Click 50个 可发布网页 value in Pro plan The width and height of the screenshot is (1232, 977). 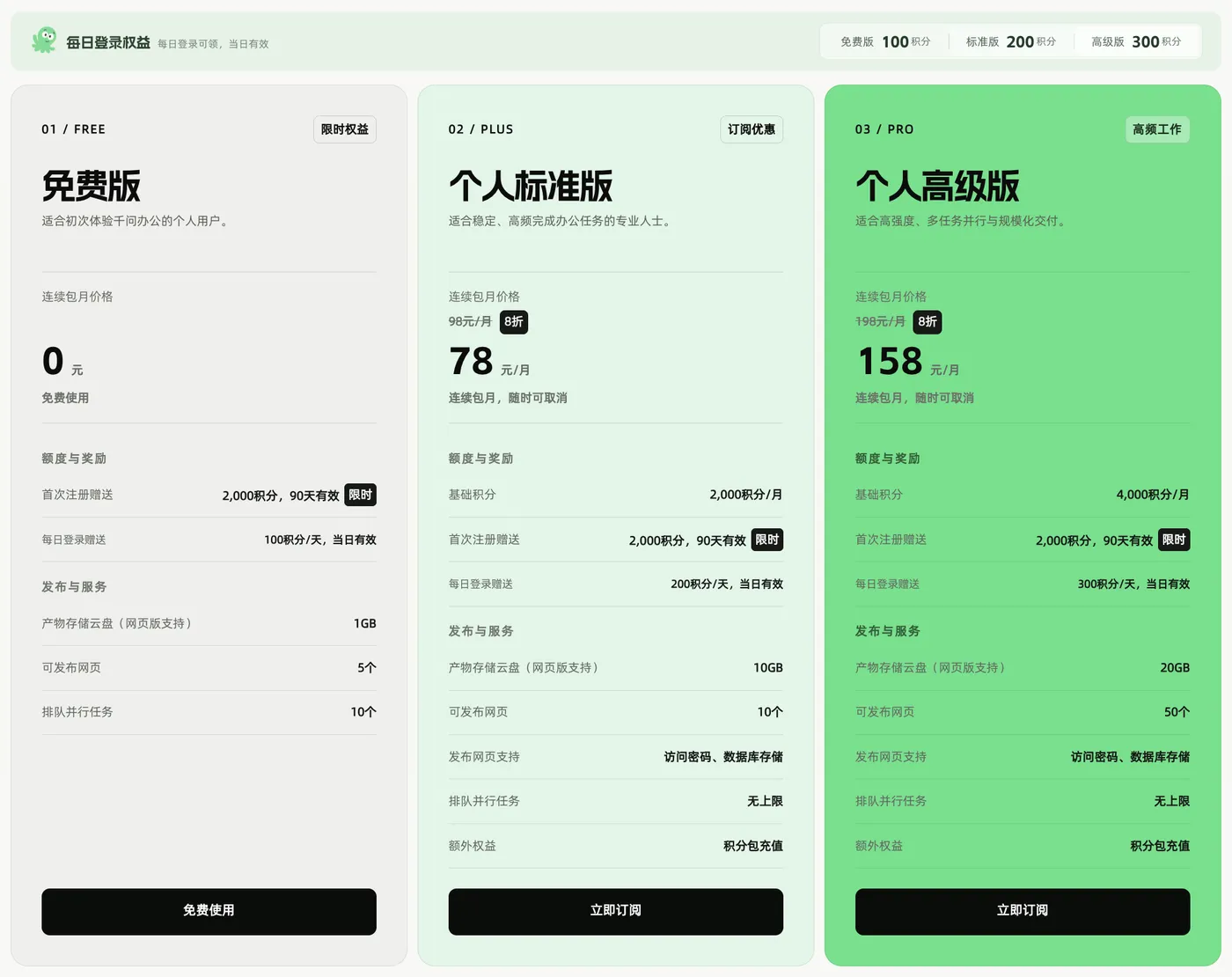(1177, 712)
